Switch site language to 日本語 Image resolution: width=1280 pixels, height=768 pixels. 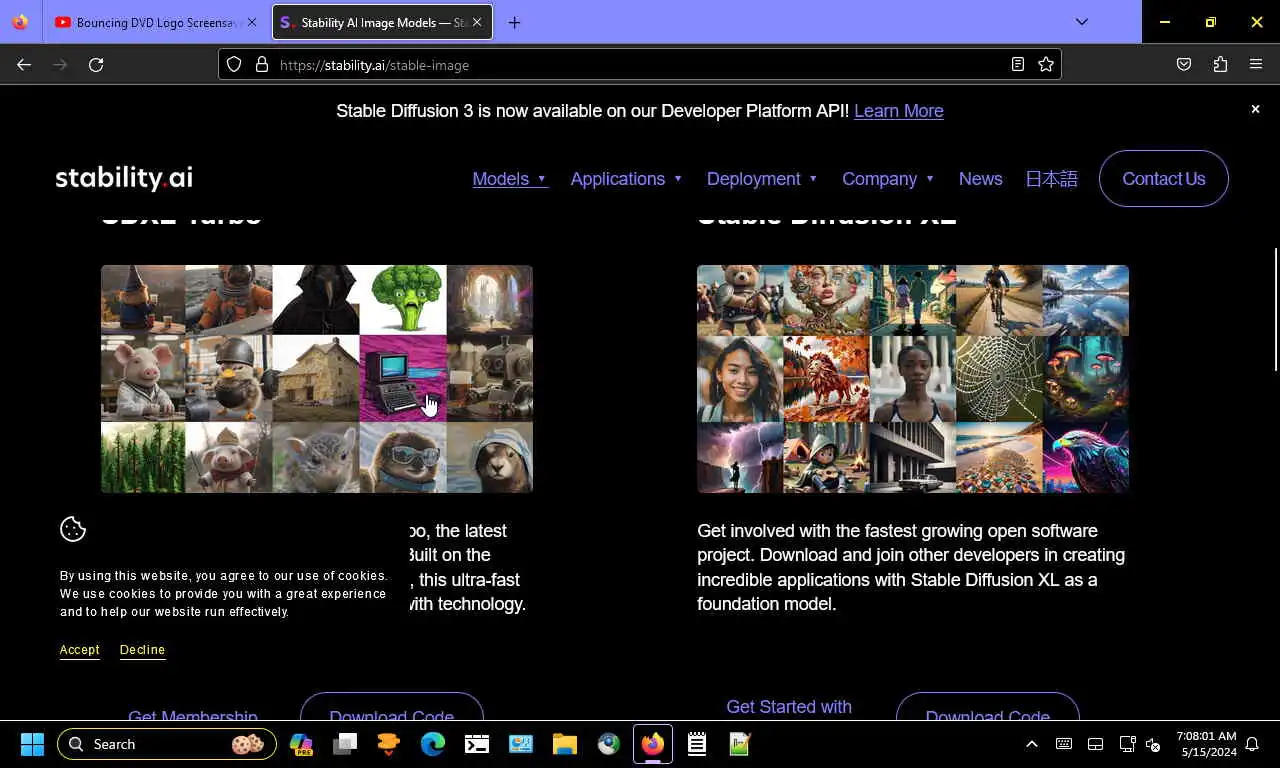1051,179
